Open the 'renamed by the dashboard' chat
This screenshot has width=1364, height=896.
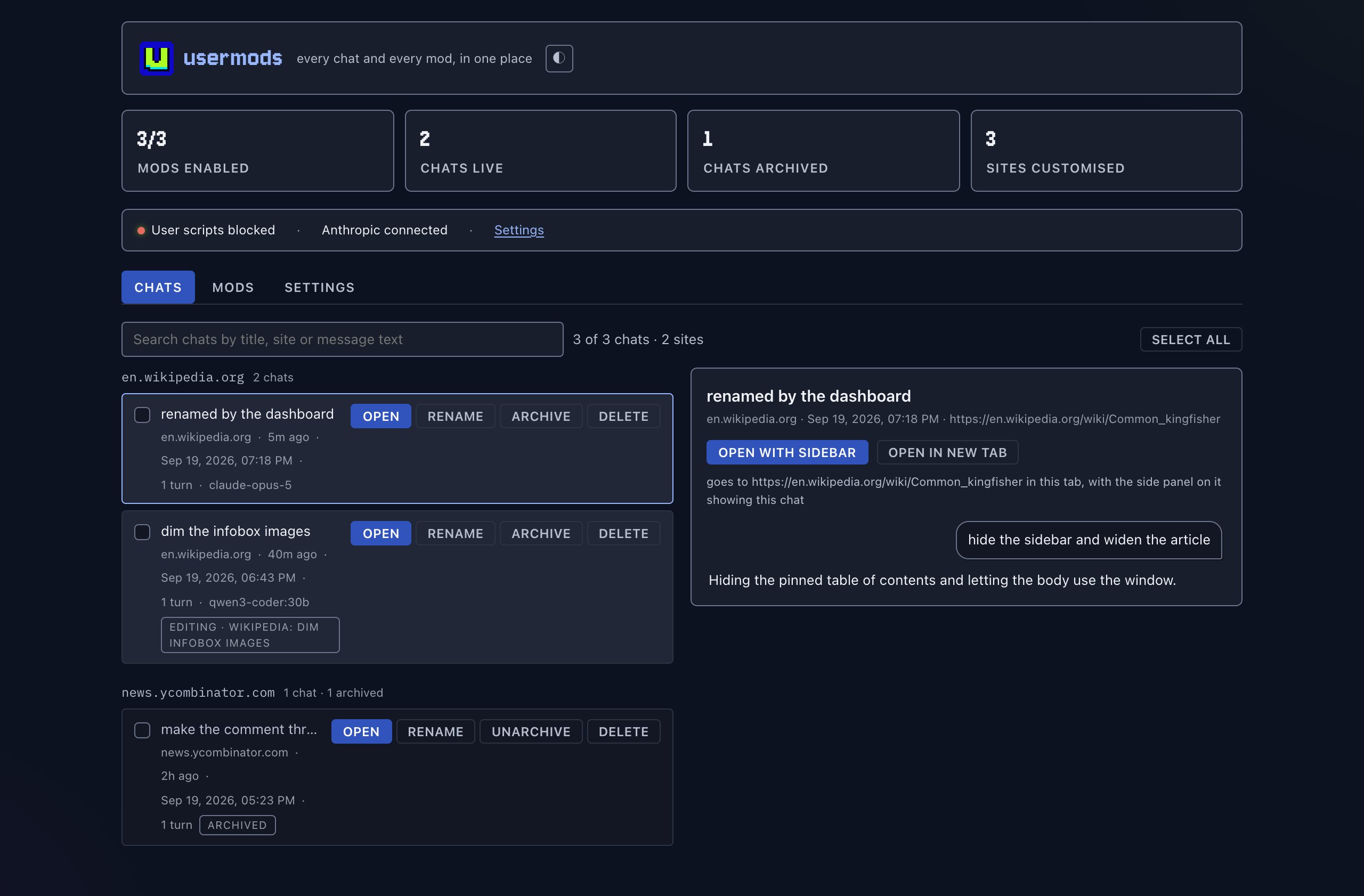380,416
